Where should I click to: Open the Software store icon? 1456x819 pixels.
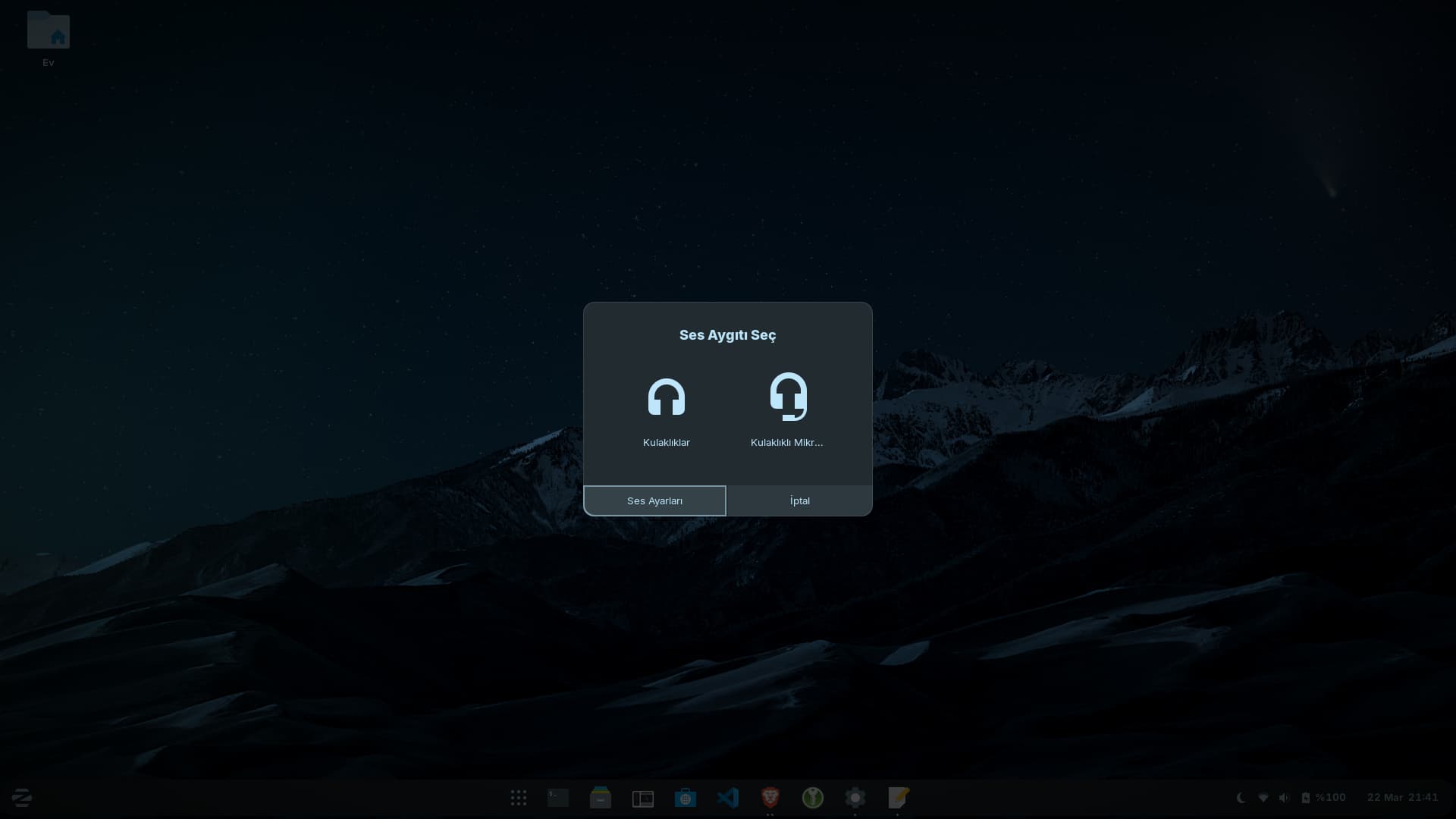(686, 798)
